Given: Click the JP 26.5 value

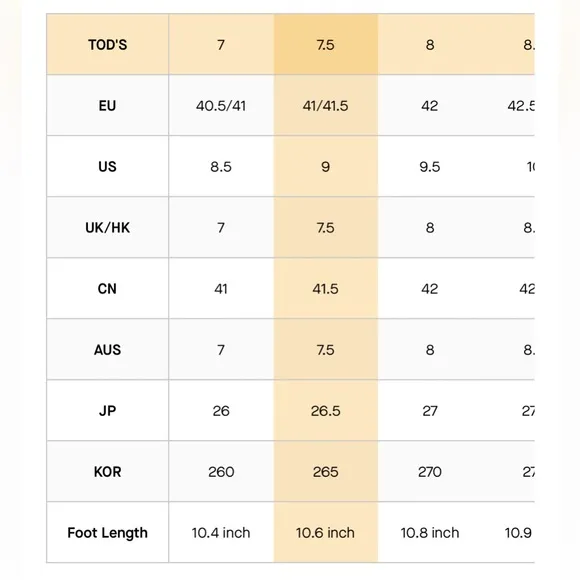Looking at the screenshot, I should (x=326, y=411).
